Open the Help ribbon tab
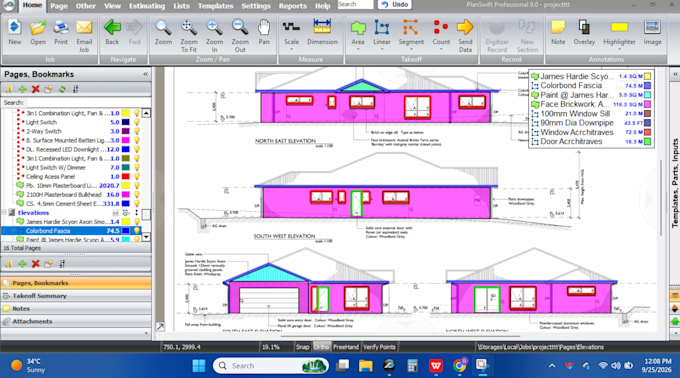This screenshot has height=378, width=680. point(322,6)
